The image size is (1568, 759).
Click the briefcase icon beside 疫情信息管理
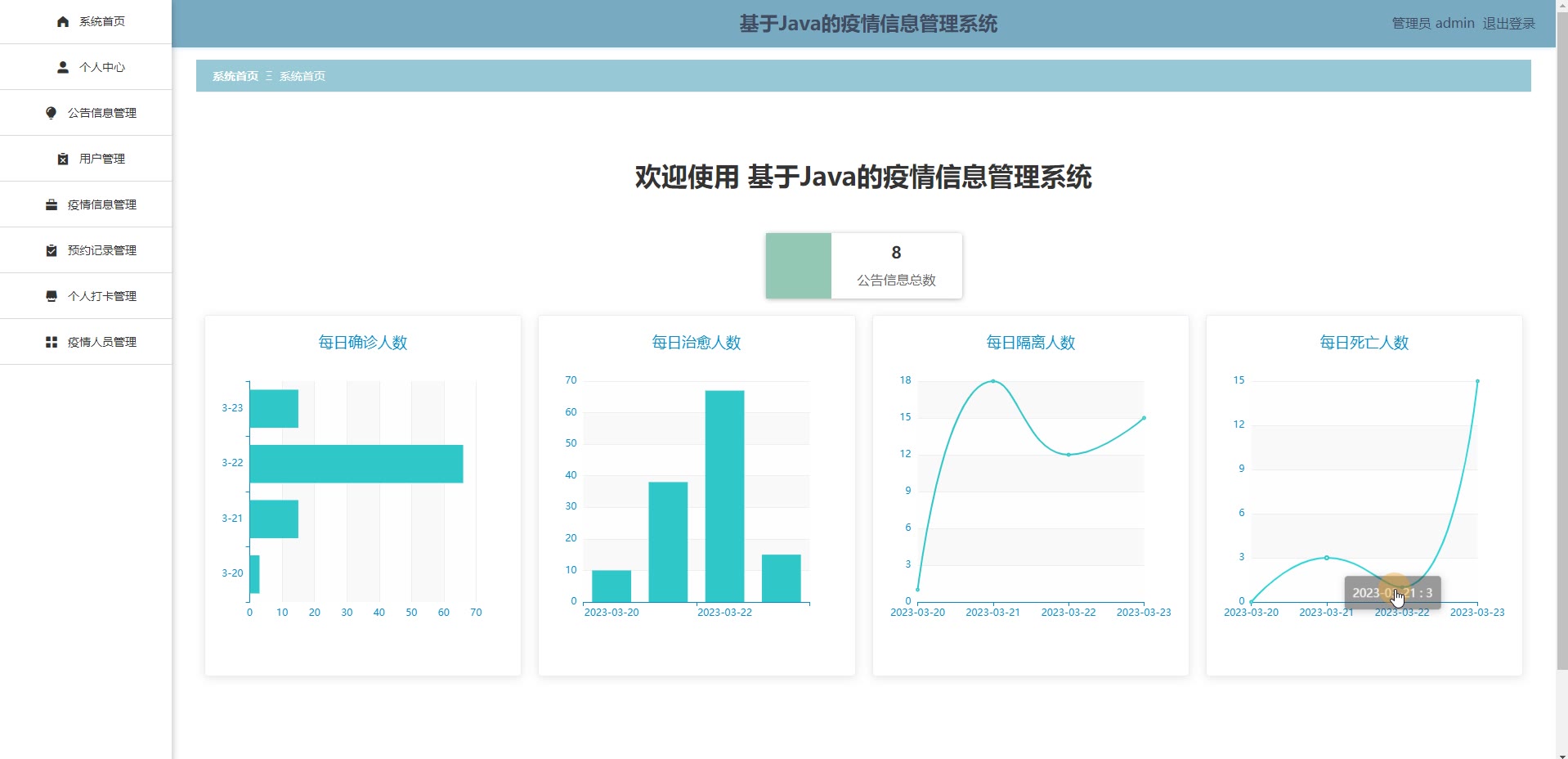click(x=52, y=204)
